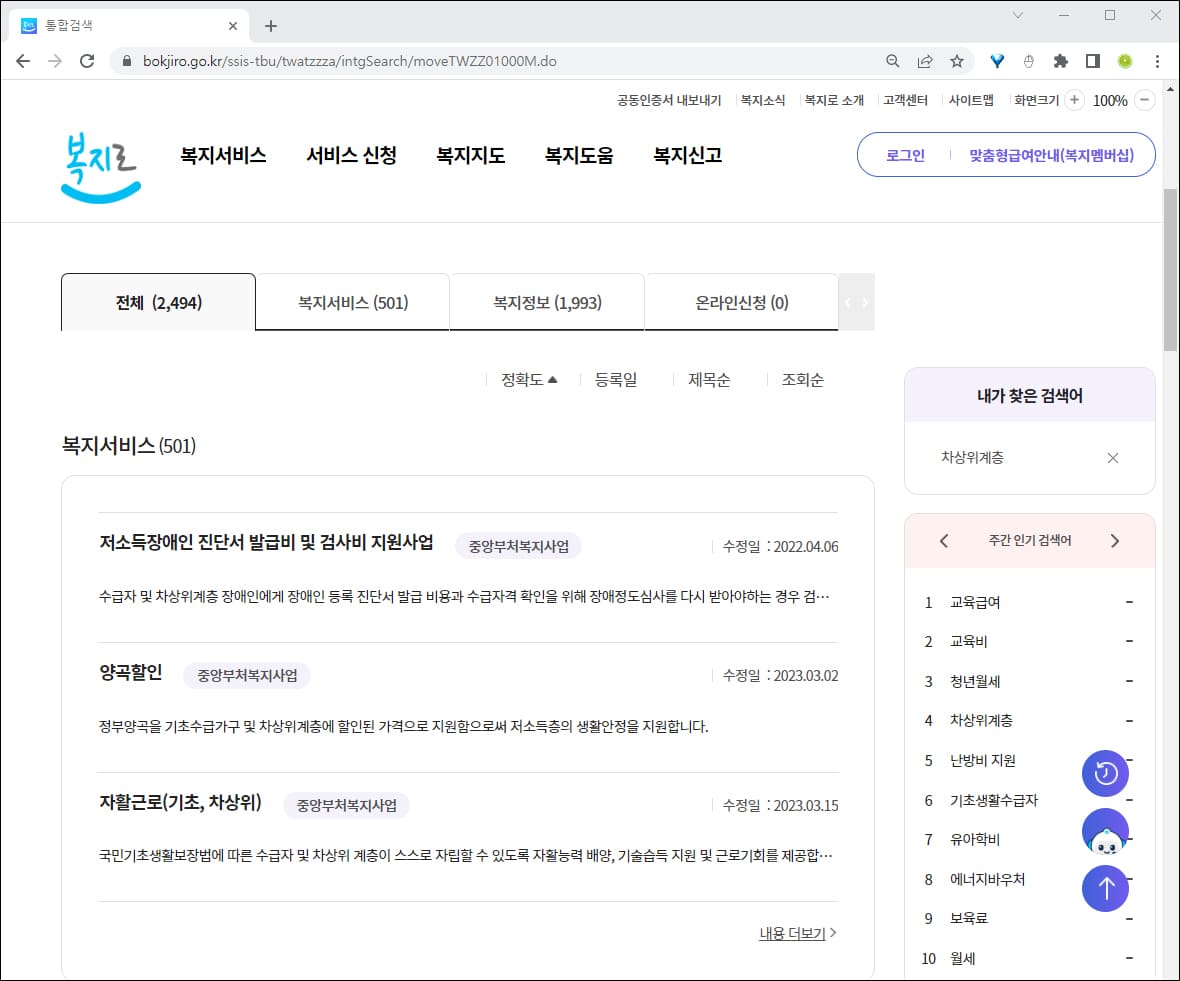Screen dimensions: 1180x981
Task: Open recent search history floating icon
Action: [x=1105, y=773]
